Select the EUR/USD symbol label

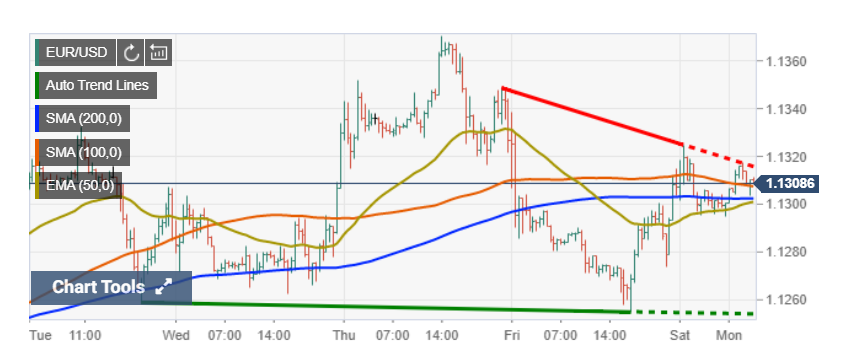coord(77,53)
